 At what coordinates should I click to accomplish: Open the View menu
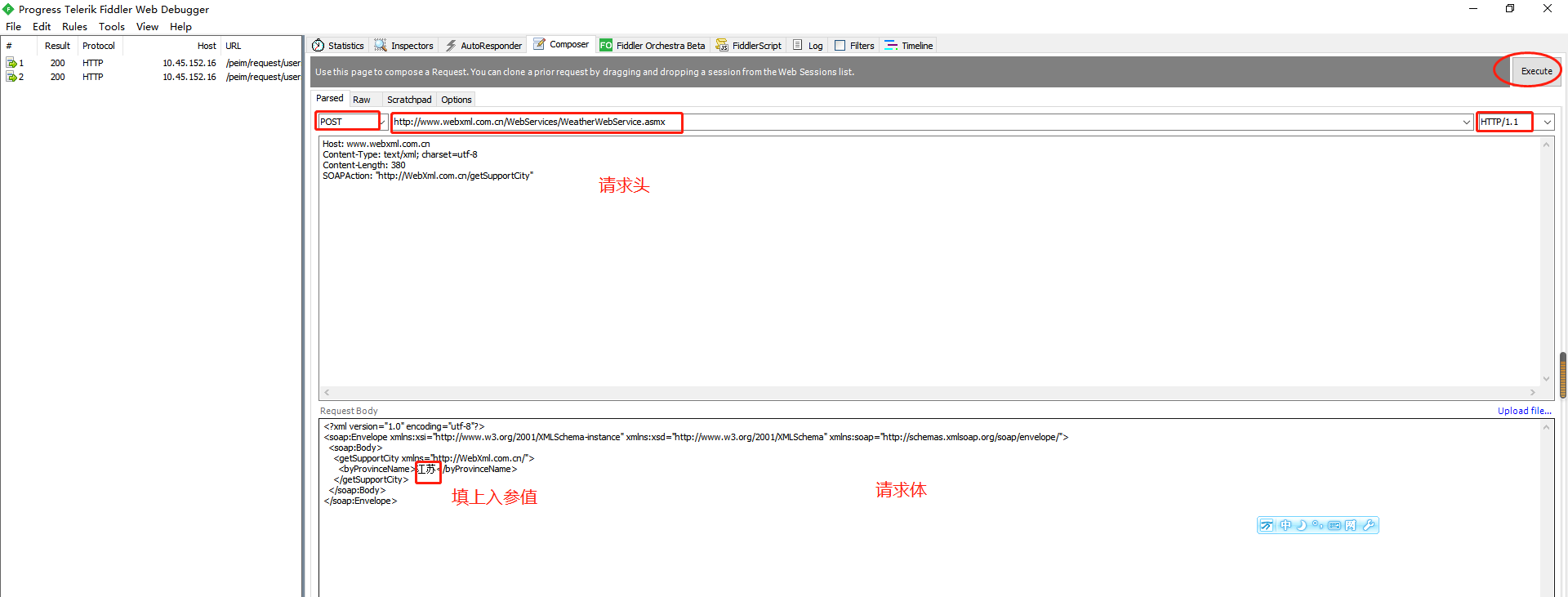(x=147, y=27)
